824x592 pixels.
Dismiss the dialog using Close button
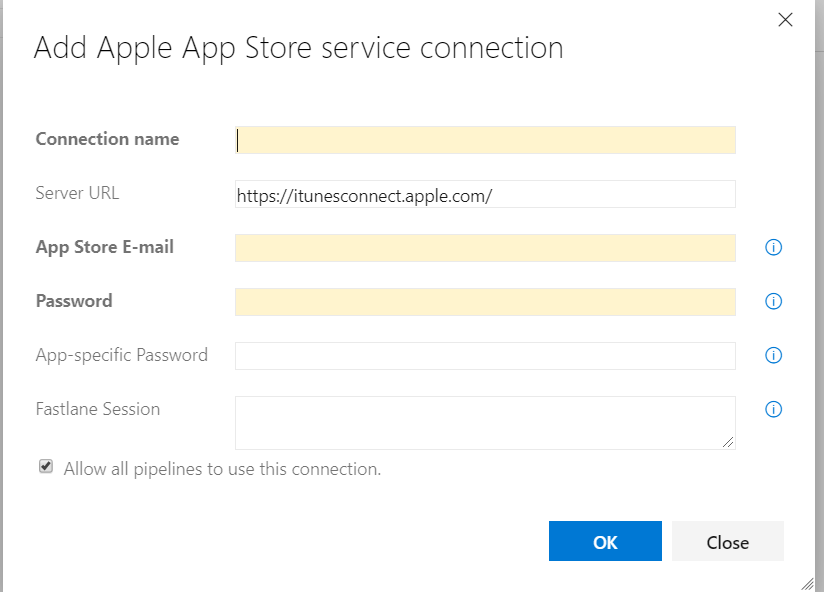pyautogui.click(x=728, y=541)
